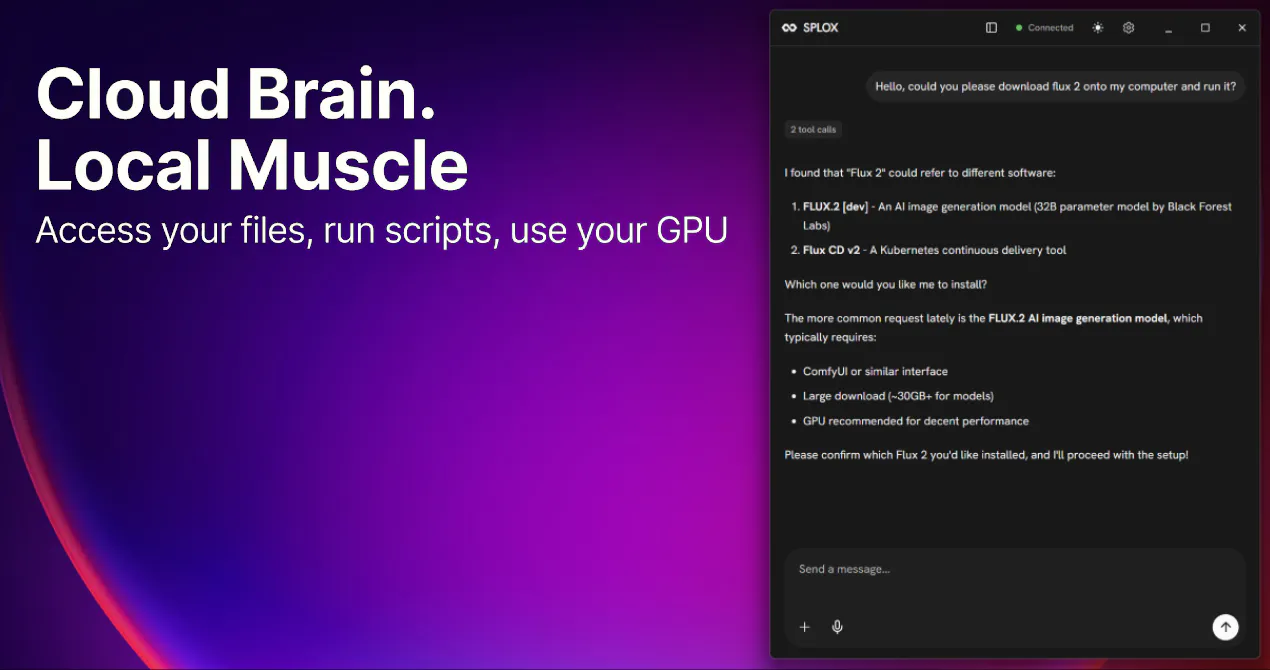Maximize the SPLOX window
This screenshot has height=670, width=1270.
pos(1205,28)
